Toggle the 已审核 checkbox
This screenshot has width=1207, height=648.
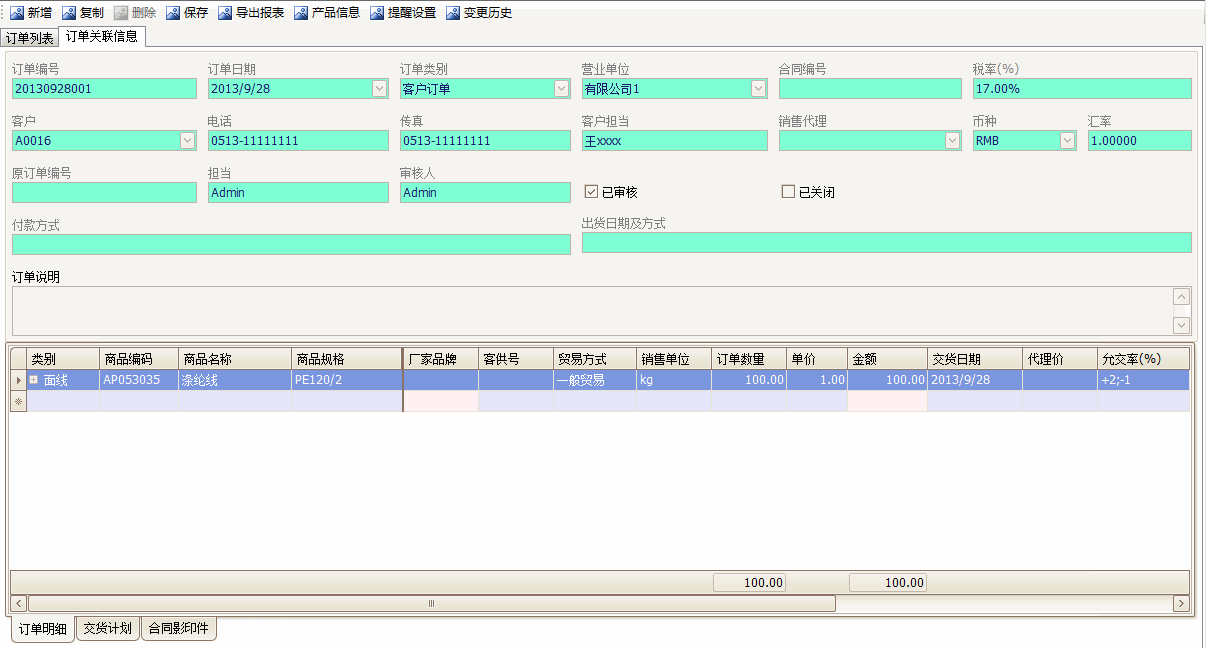point(591,192)
